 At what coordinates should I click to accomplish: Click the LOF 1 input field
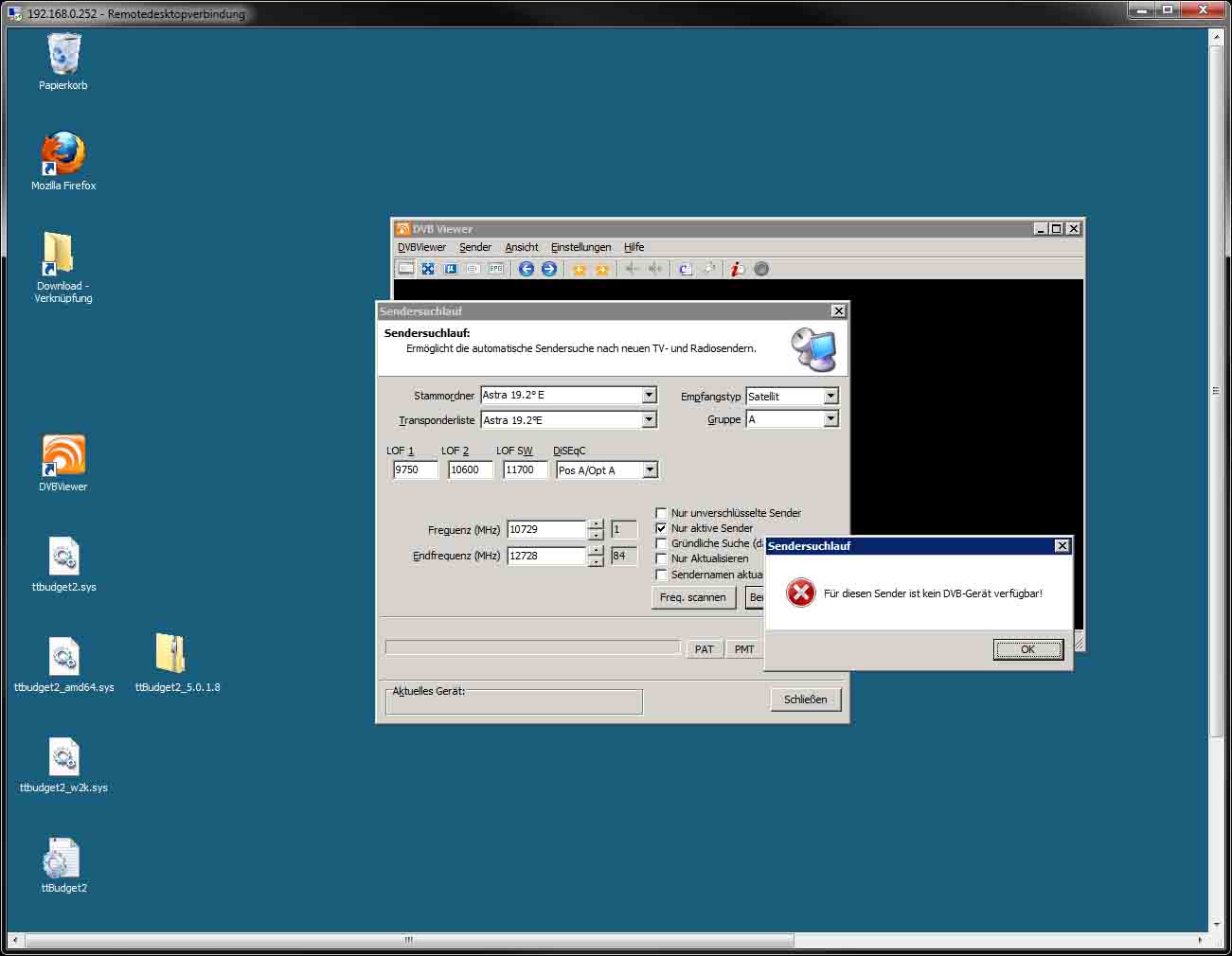point(415,469)
